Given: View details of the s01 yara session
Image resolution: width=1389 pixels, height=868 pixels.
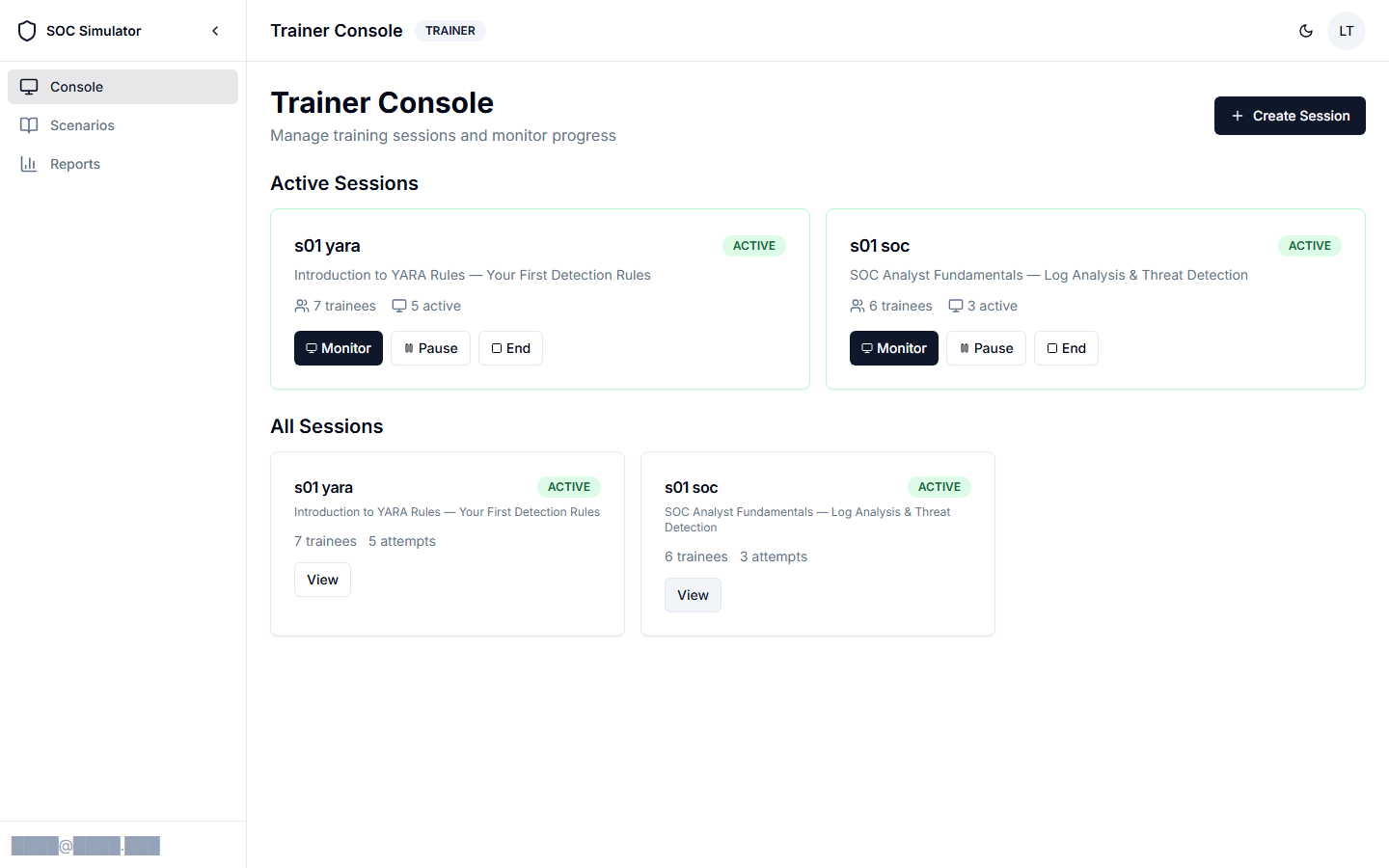Looking at the screenshot, I should click(322, 580).
